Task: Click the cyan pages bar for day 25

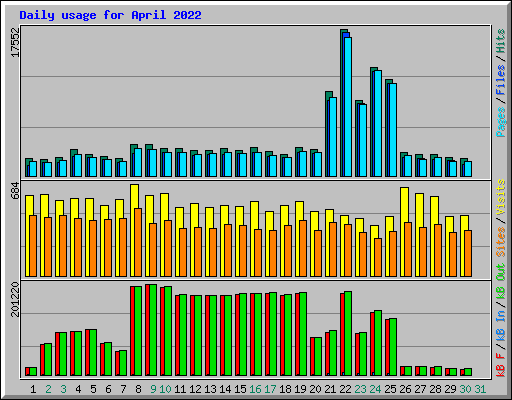Action: click(x=393, y=130)
